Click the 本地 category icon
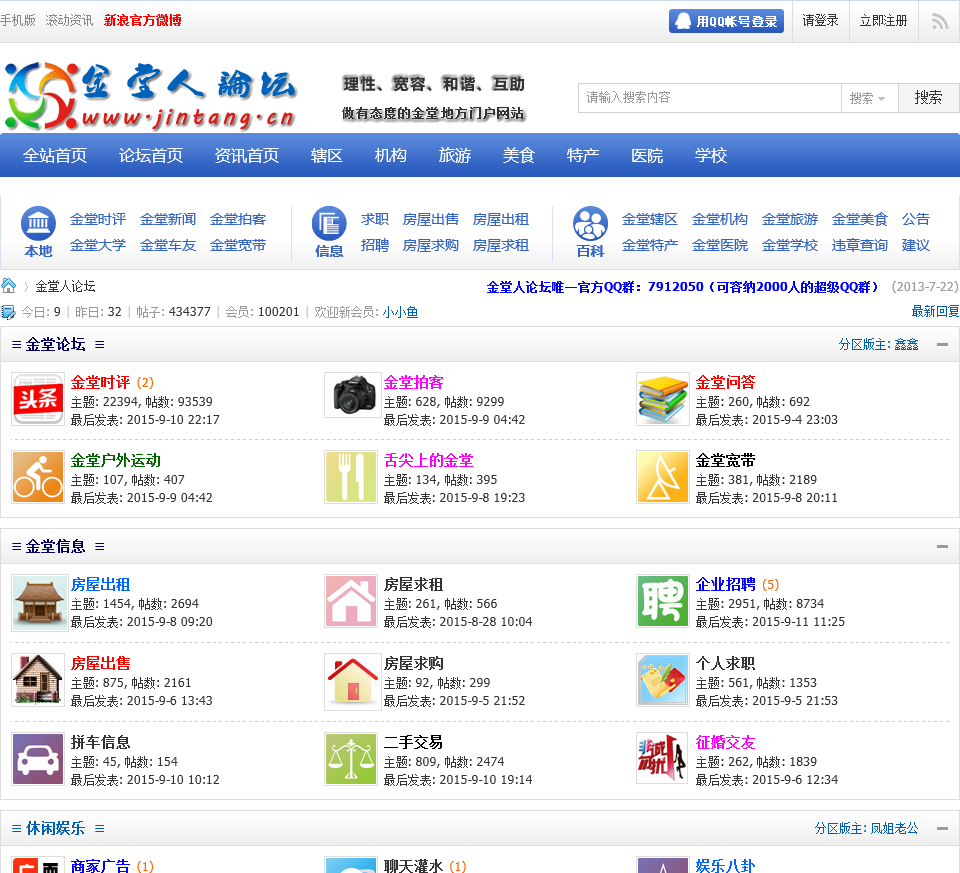This screenshot has width=960, height=873. point(39,223)
